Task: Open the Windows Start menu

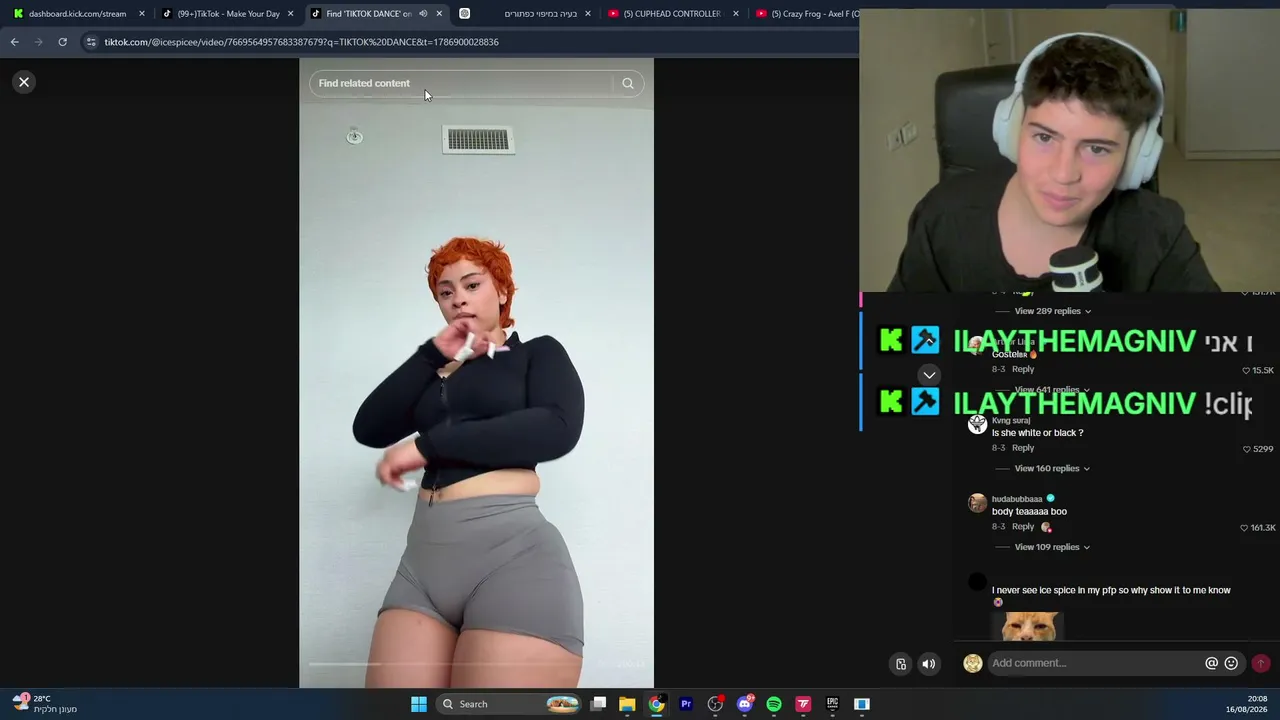Action: [x=419, y=704]
